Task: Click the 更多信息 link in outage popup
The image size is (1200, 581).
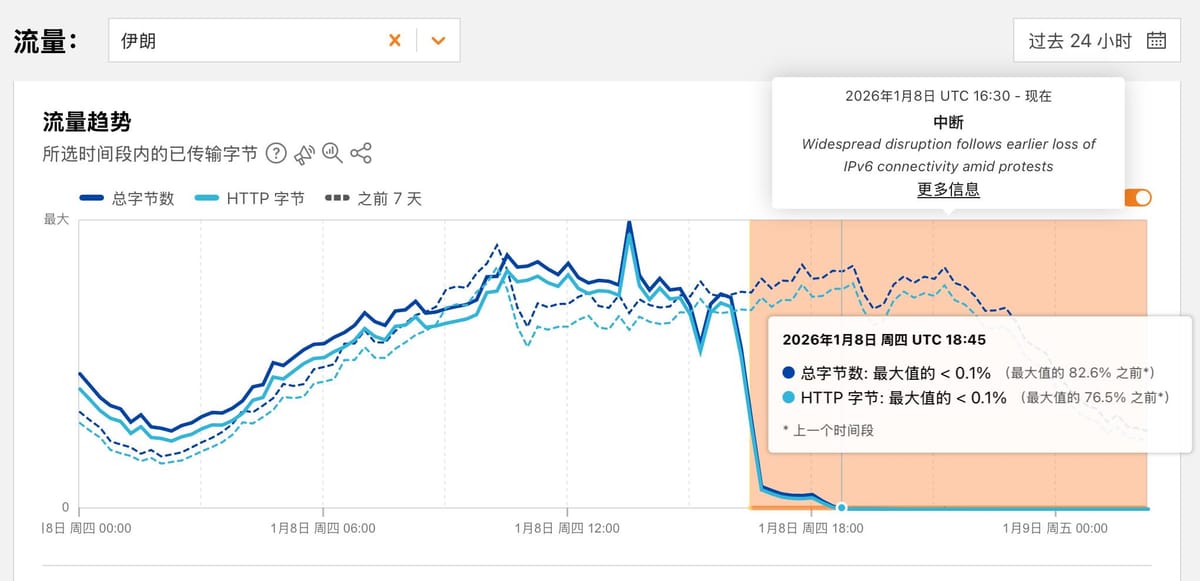Action: point(948,189)
